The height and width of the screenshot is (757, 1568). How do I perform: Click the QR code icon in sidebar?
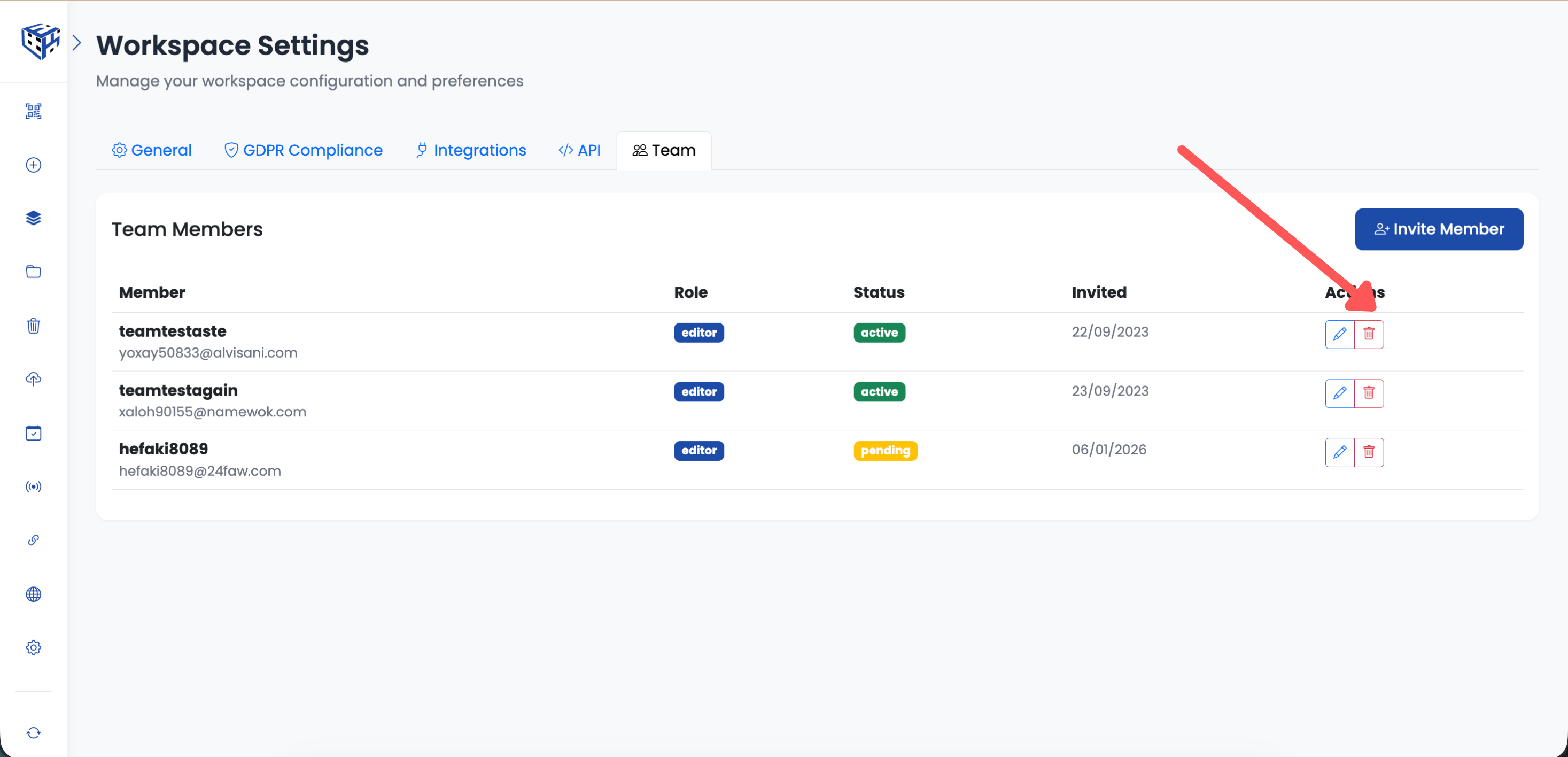coord(34,111)
